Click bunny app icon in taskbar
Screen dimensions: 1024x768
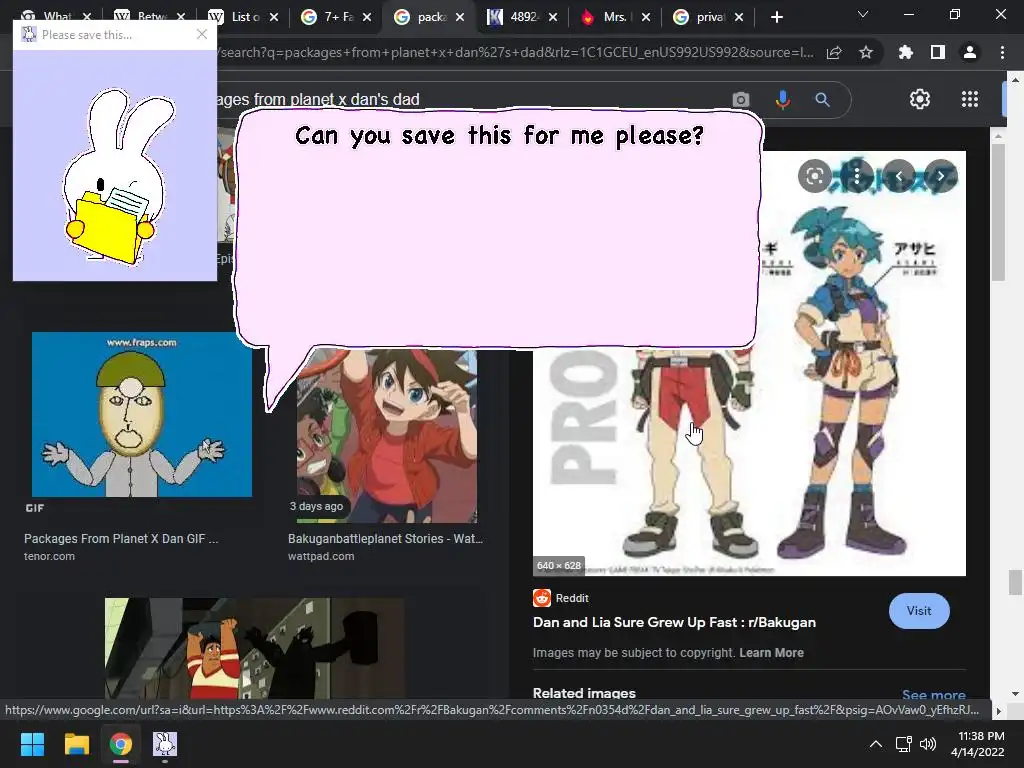(x=165, y=744)
